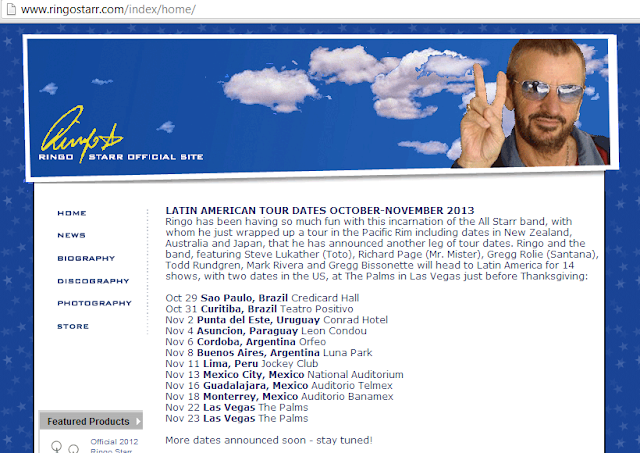
Task: Select the Nov 23 Las Vegas entry
Action: coord(237,418)
